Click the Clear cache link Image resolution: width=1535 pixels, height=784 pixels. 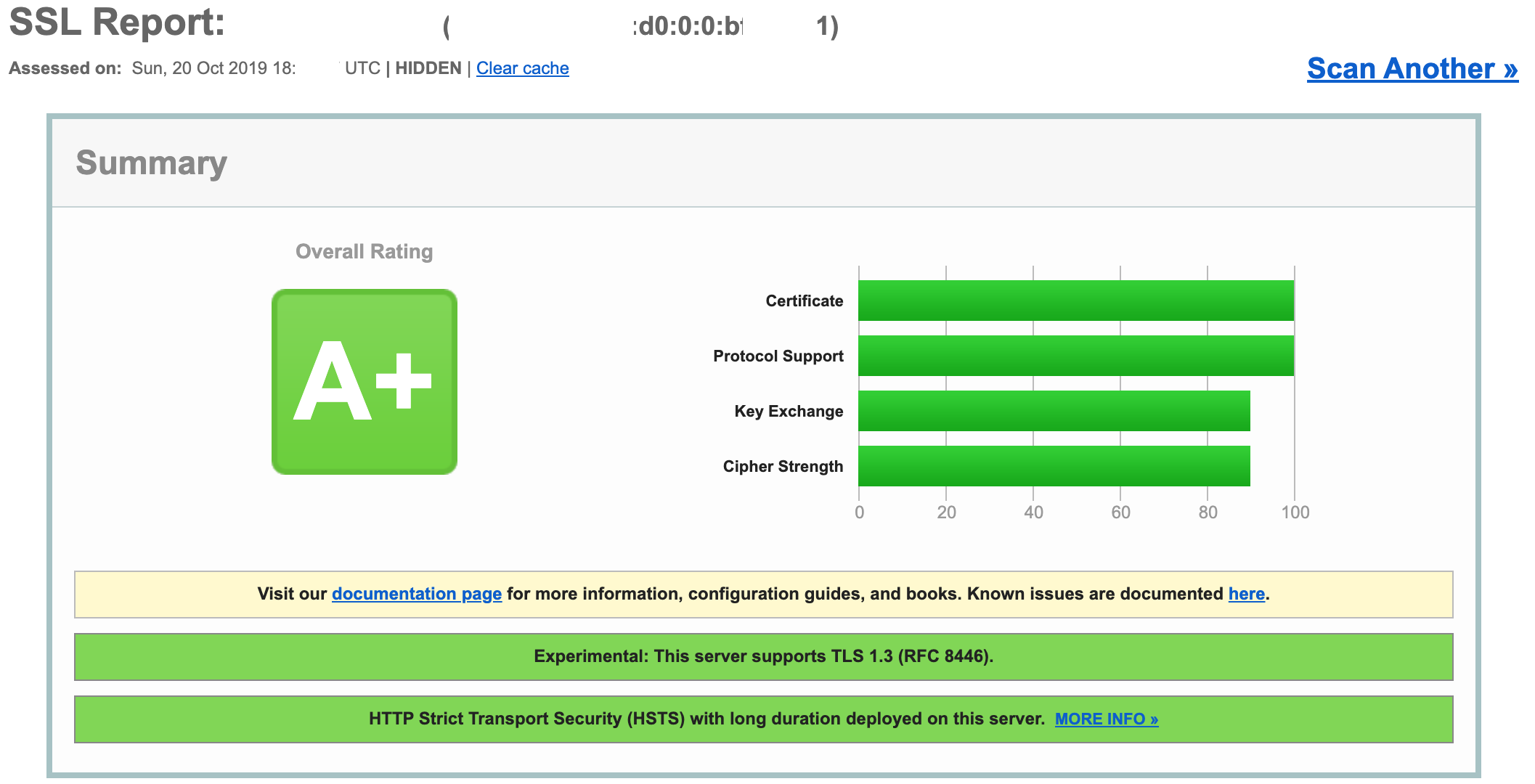[522, 68]
